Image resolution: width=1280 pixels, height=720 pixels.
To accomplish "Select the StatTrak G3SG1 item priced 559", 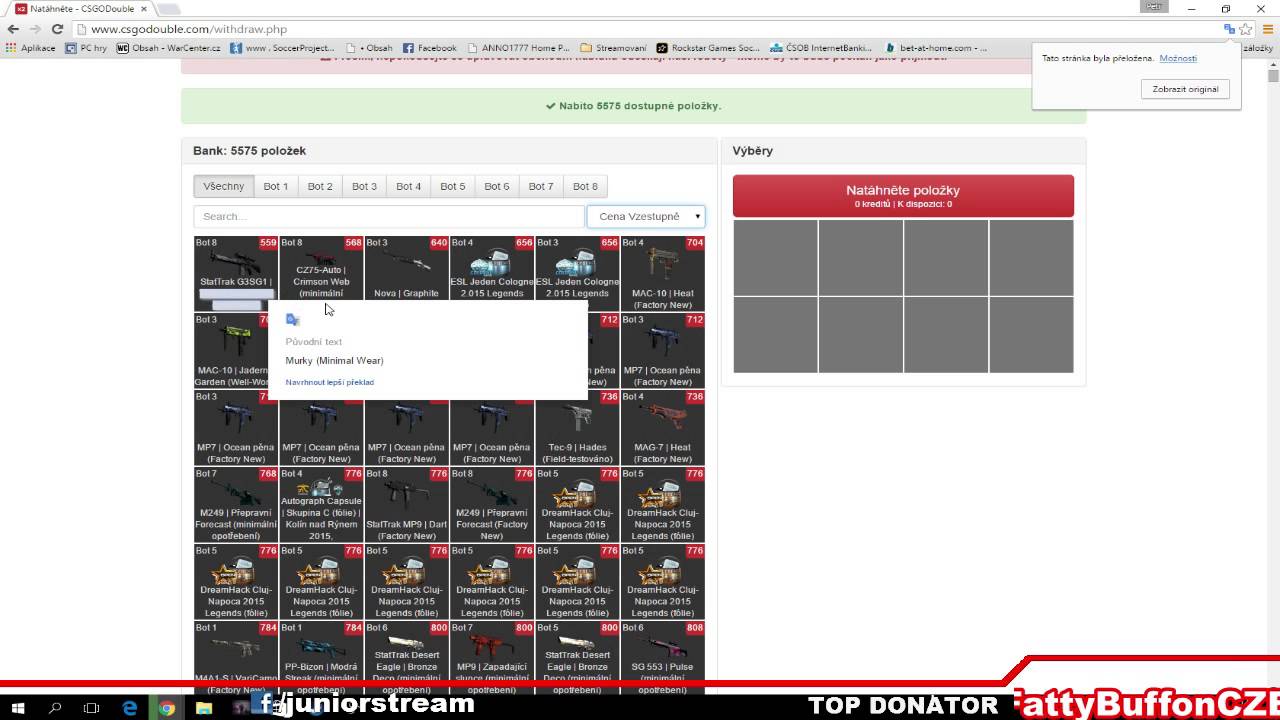I will click(x=236, y=273).
